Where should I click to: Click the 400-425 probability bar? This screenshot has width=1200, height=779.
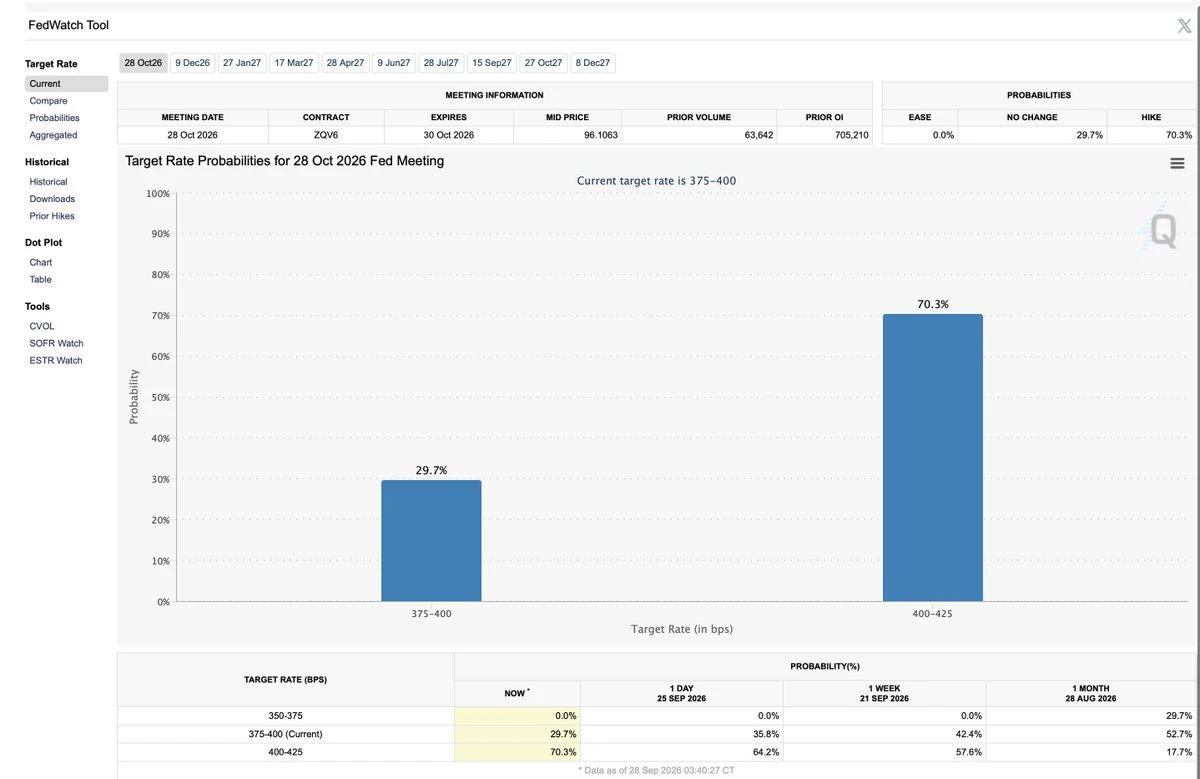(932, 458)
